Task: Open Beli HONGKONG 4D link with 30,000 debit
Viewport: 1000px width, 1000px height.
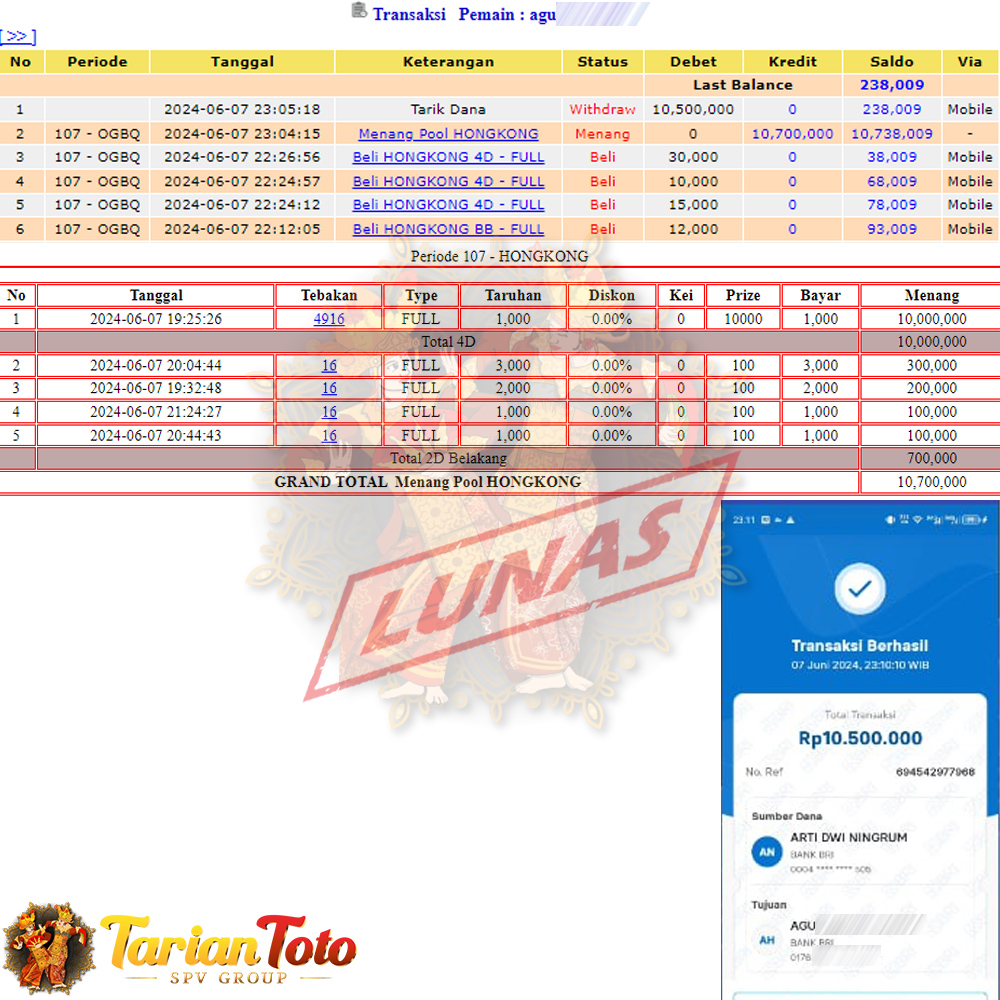Action: pos(448,157)
